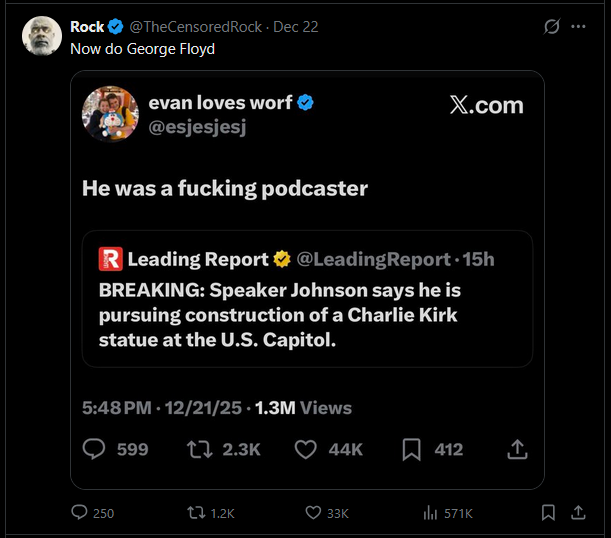
Task: Open evan loves worf's profile picture
Action: 110,114
